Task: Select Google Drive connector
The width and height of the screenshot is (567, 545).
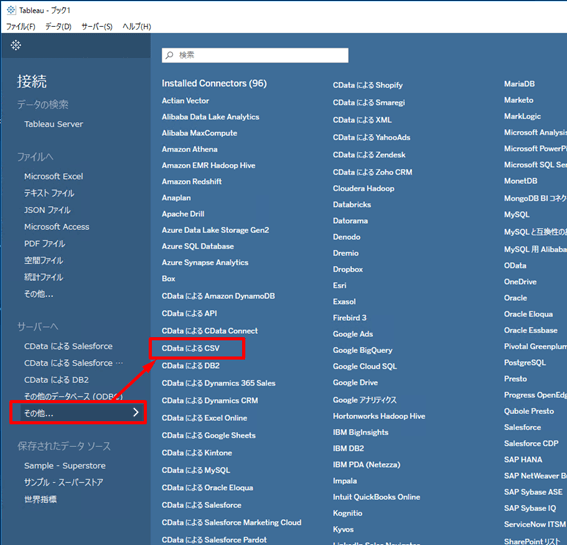Action: 355,382
